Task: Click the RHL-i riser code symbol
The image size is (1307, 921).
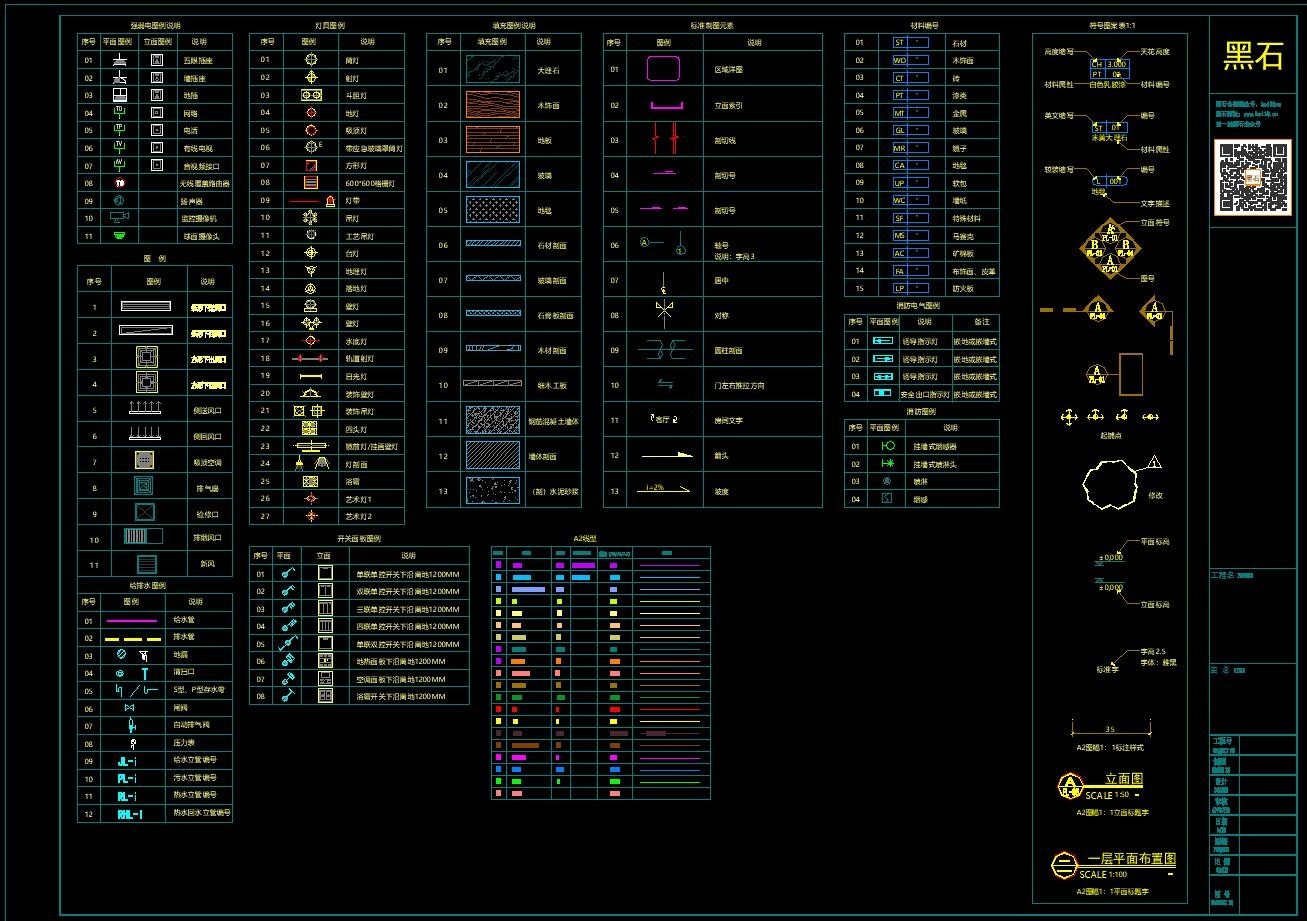Action: click(x=130, y=814)
